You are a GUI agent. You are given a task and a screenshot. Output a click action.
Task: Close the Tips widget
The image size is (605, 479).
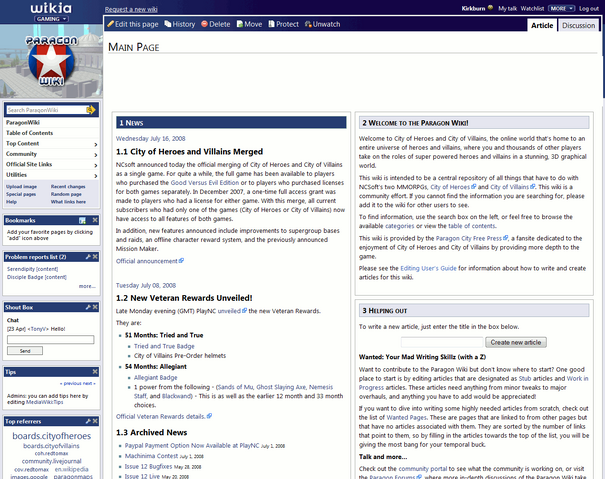[95, 372]
